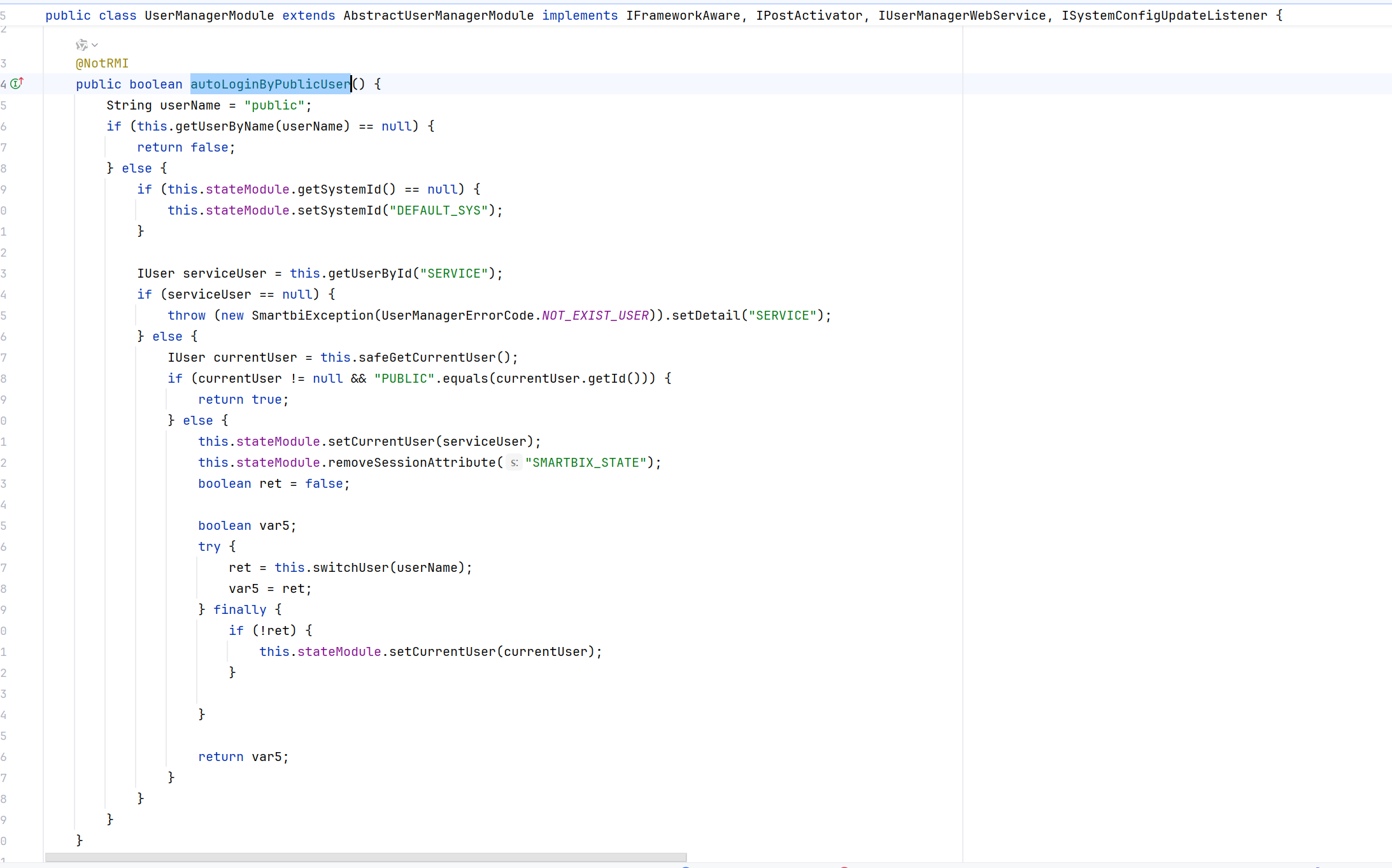Click AbstractUserManagerModule in the class header
This screenshot has height=868, width=1392.
(x=438, y=15)
